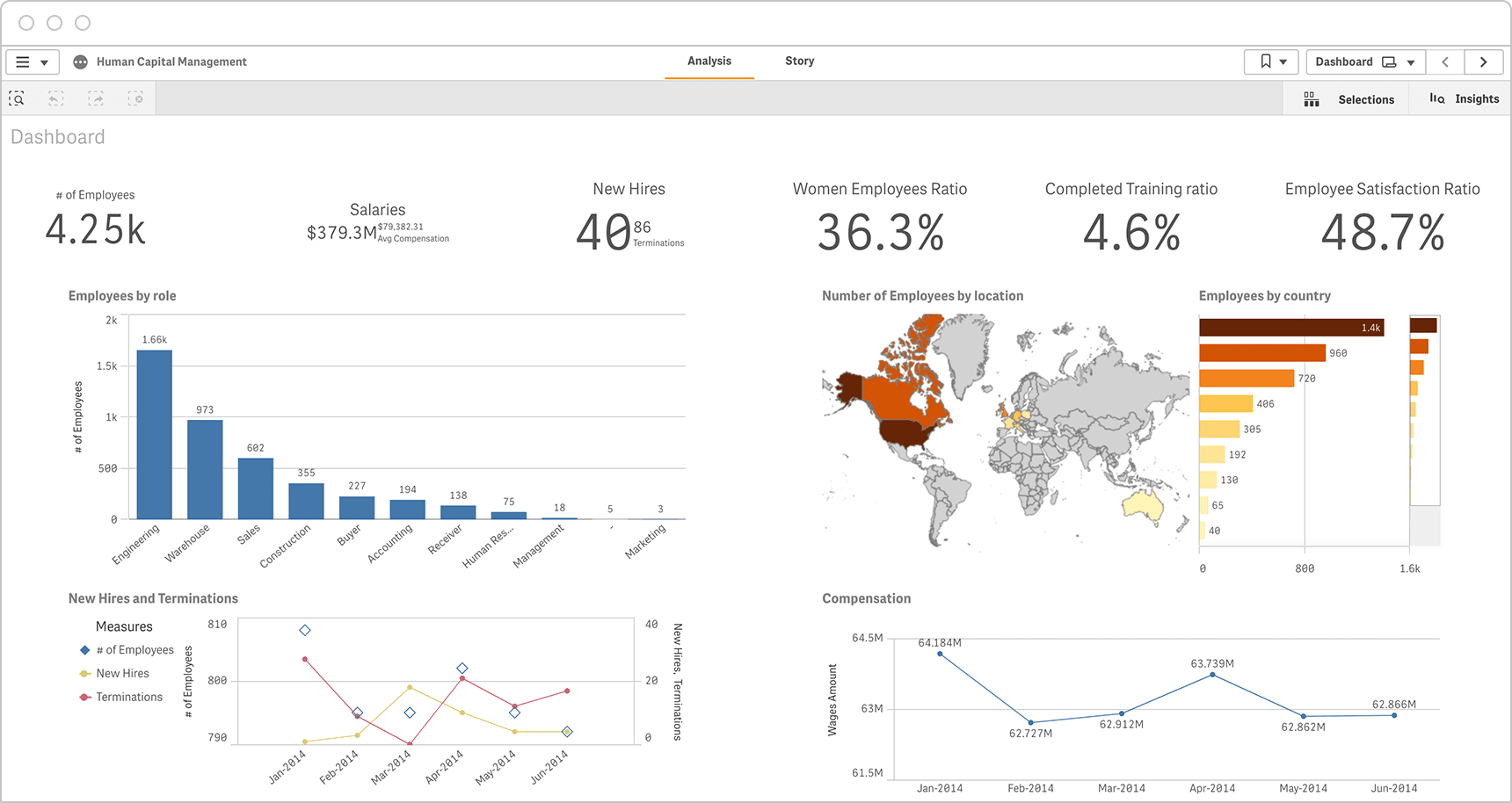Click the Marketing axis label
This screenshot has height=803, width=1512.
coord(646,541)
